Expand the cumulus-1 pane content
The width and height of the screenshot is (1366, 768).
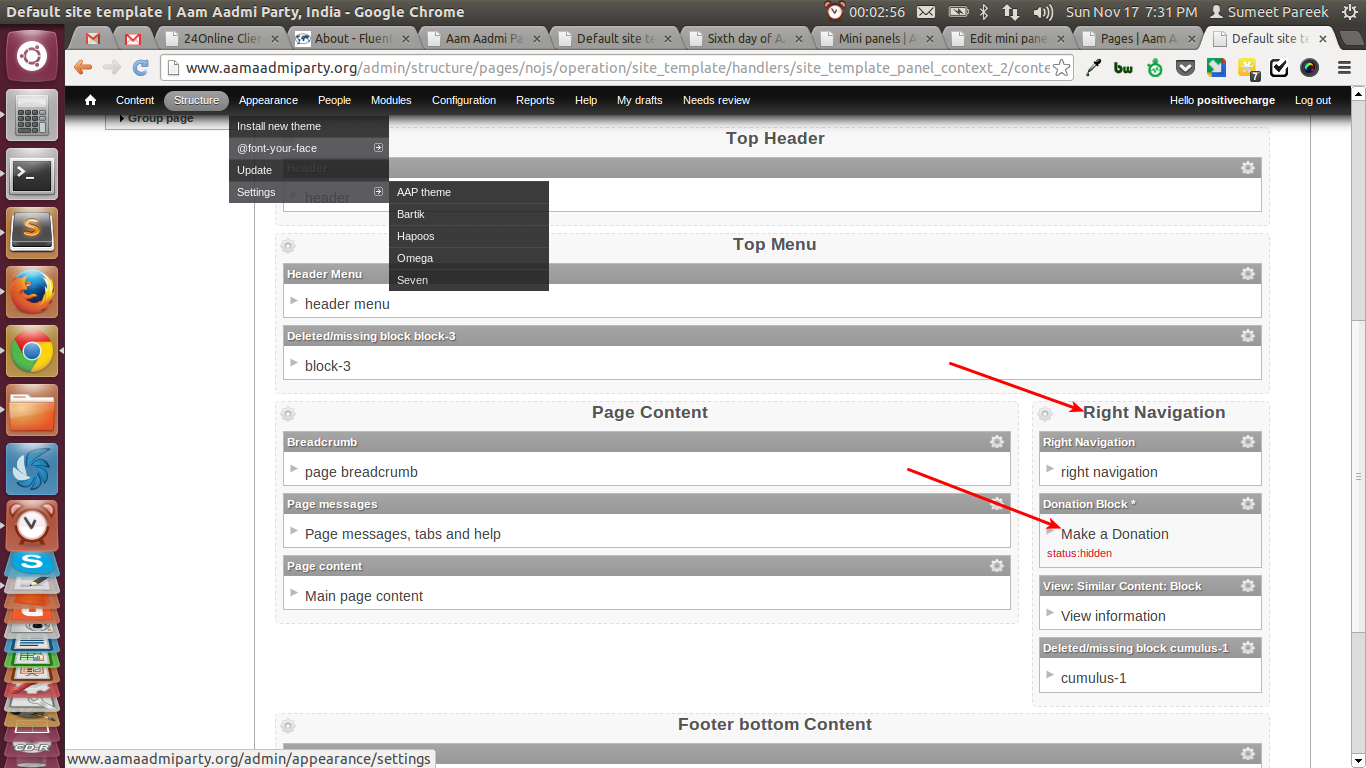tap(1050, 674)
